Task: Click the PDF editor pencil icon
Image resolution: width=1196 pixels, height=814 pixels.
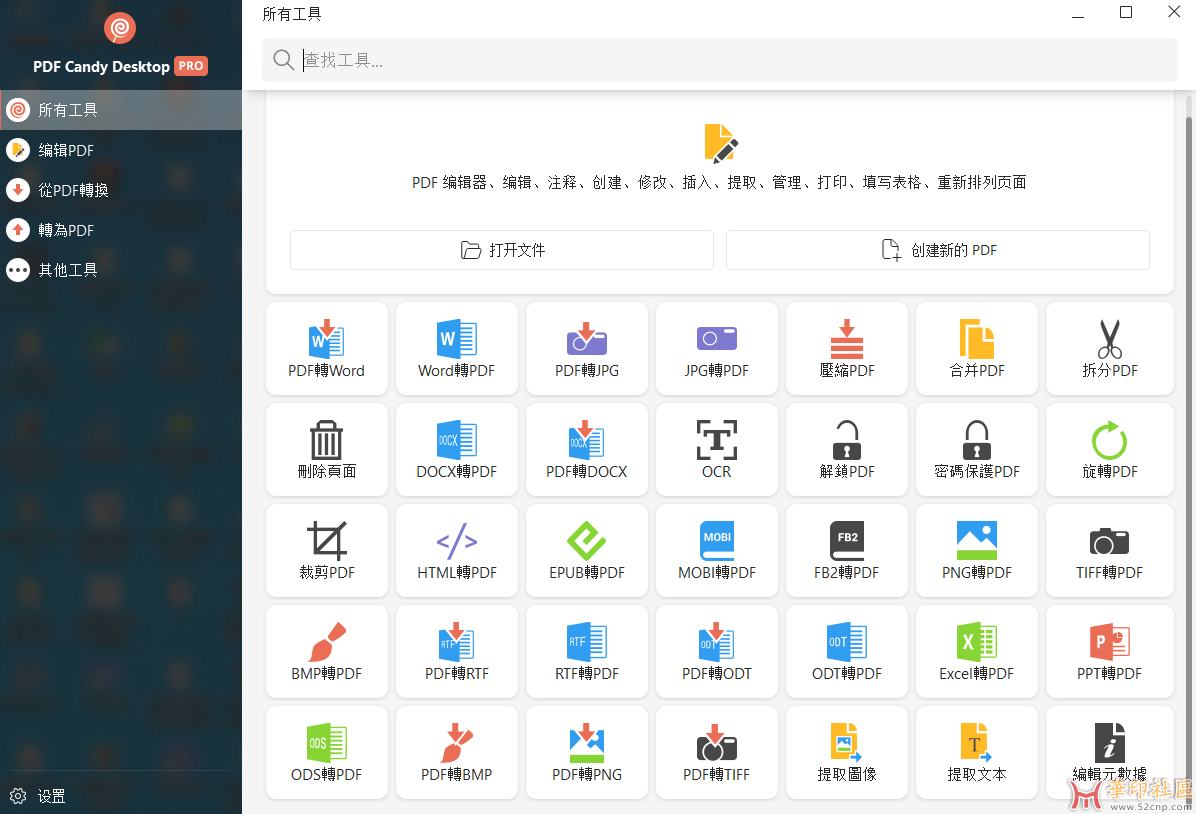Action: click(720, 143)
